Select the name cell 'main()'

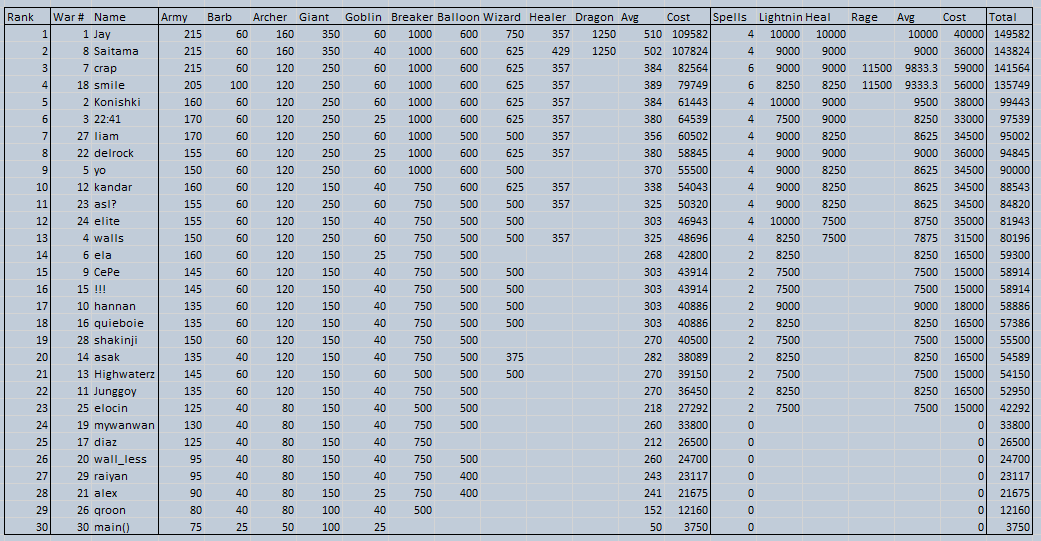pos(112,528)
